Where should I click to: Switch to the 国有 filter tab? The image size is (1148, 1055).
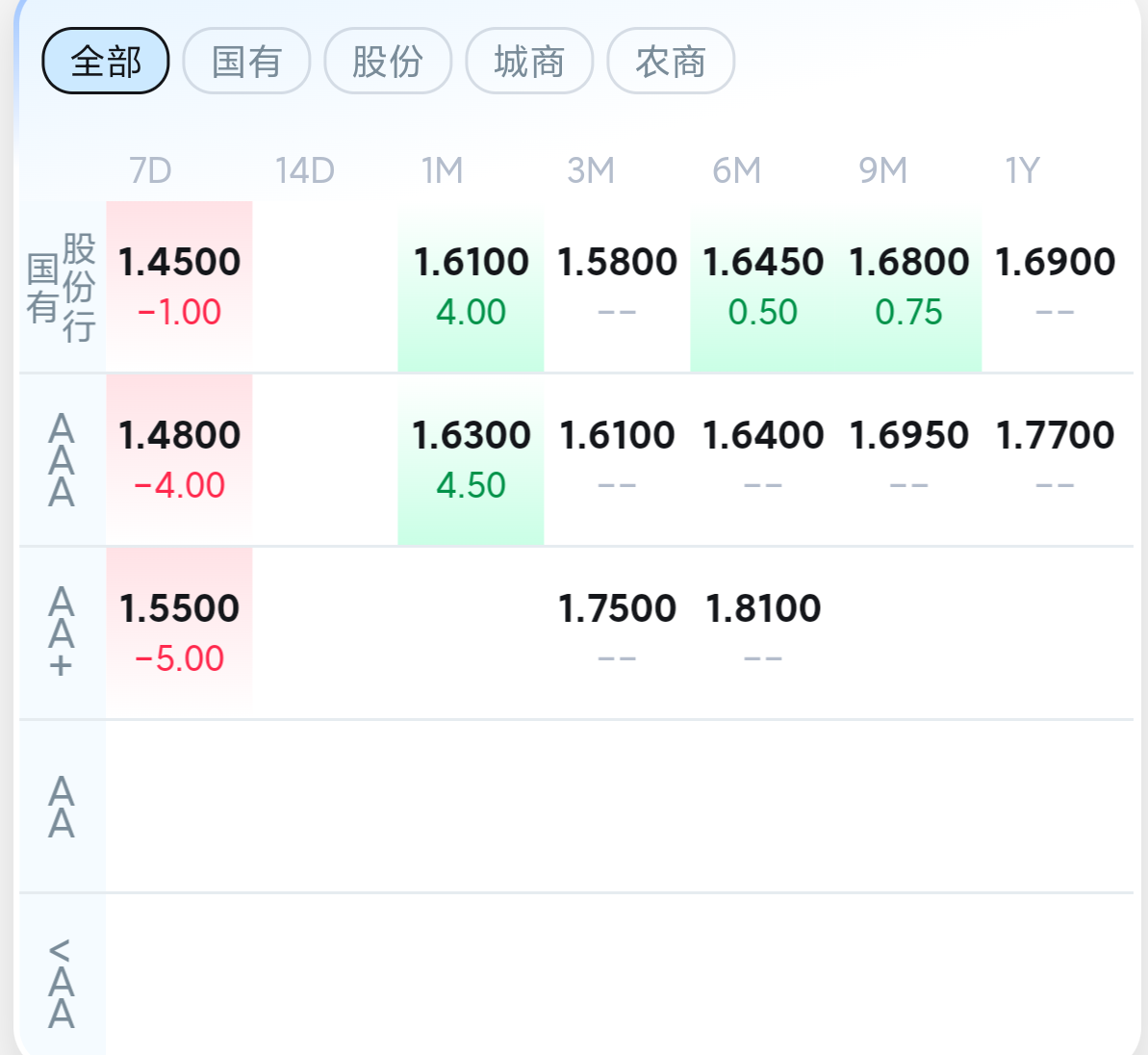pos(246,62)
